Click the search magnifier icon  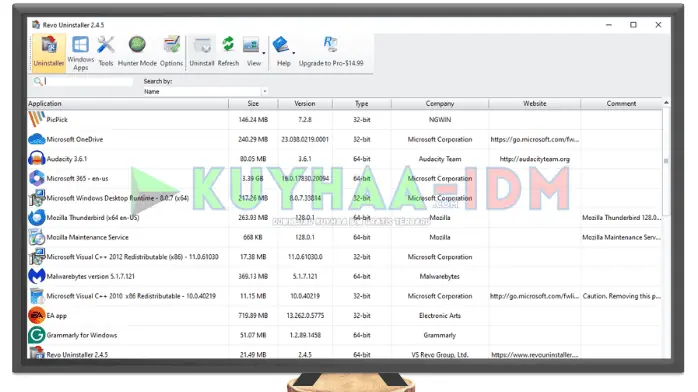38,81
